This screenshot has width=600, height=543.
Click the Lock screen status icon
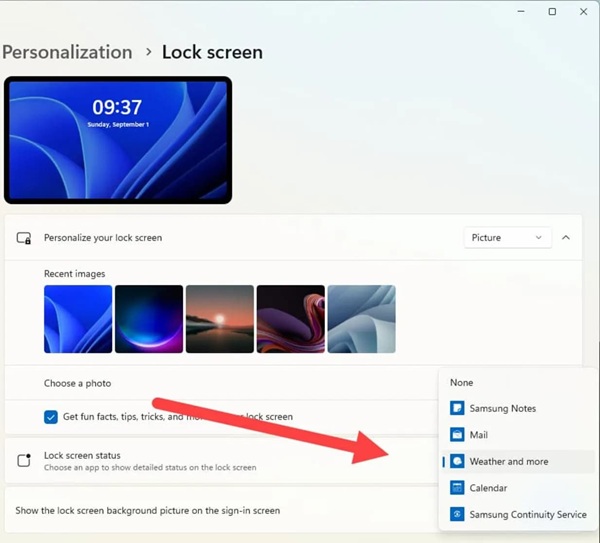pos(24,460)
